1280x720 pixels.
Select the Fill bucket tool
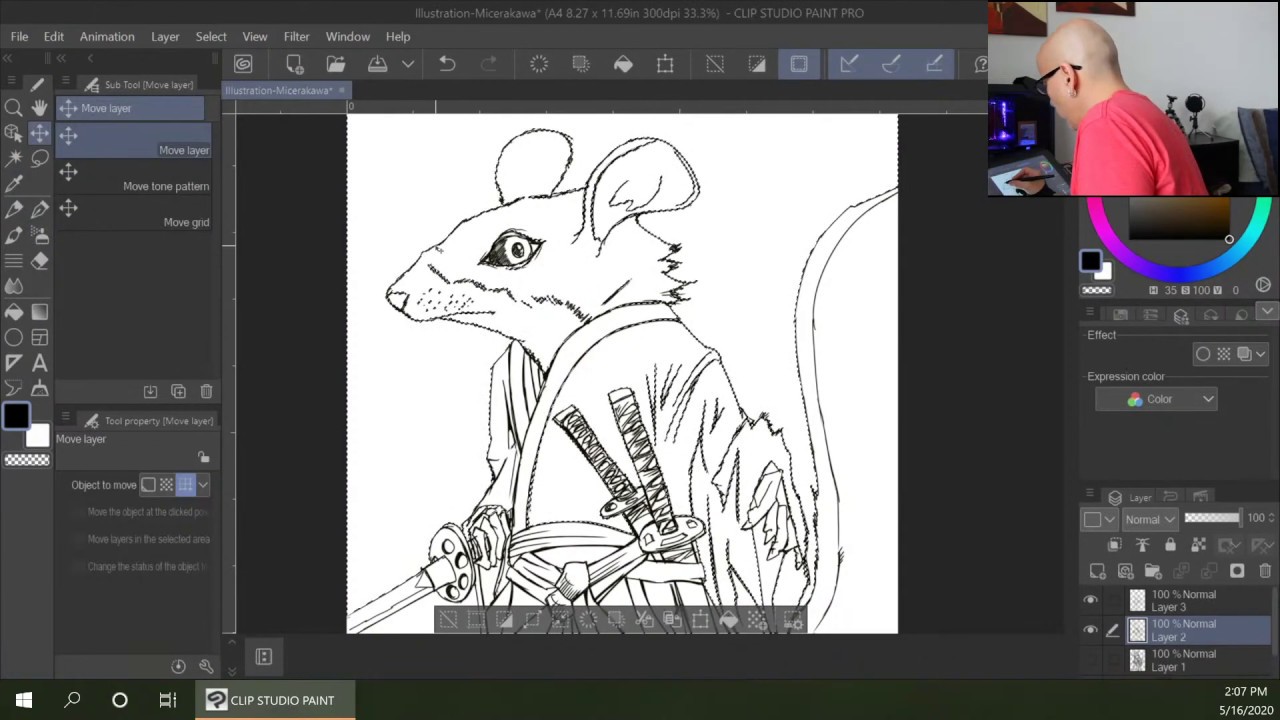pyautogui.click(x=14, y=312)
